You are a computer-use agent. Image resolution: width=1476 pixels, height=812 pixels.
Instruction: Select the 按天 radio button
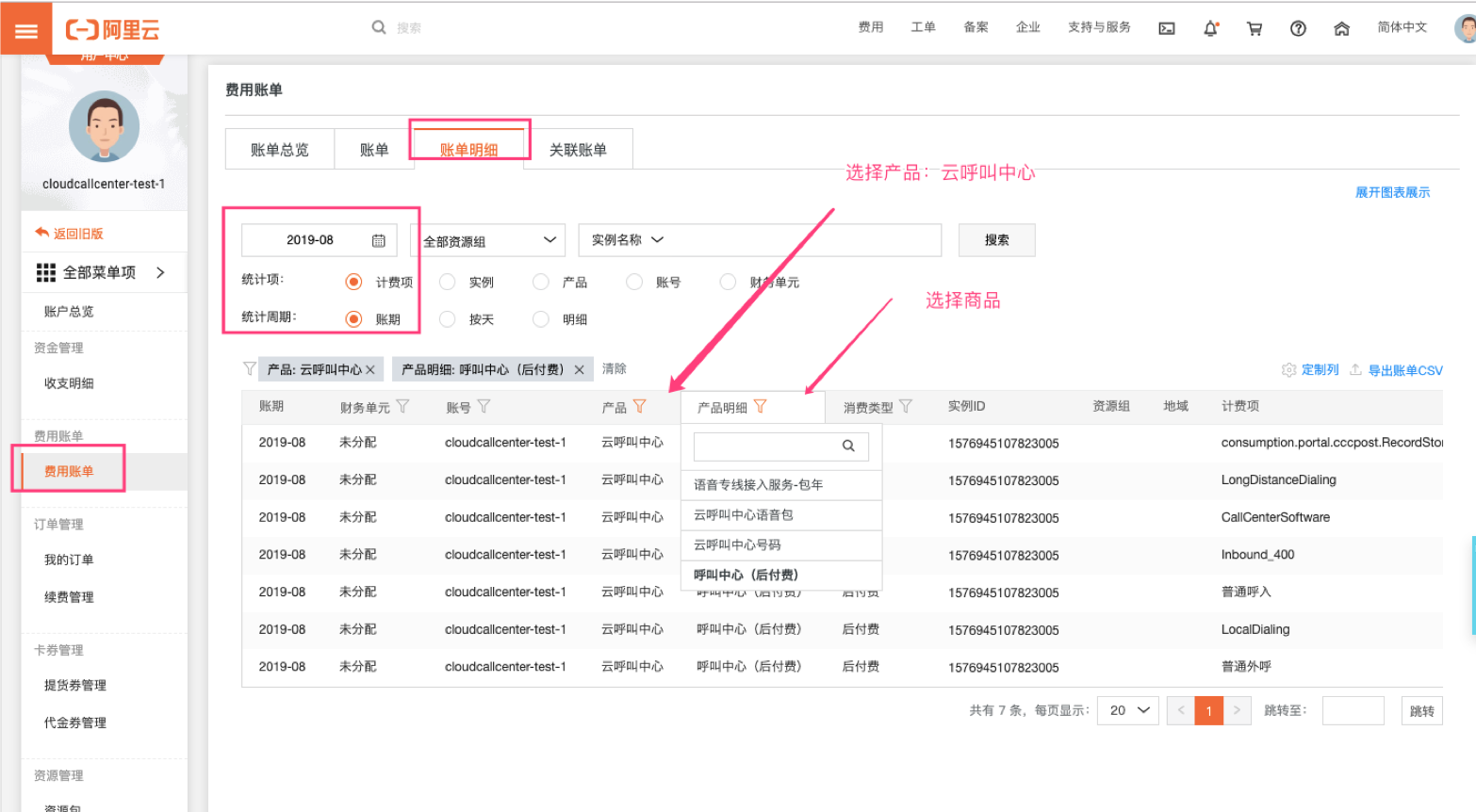(448, 318)
